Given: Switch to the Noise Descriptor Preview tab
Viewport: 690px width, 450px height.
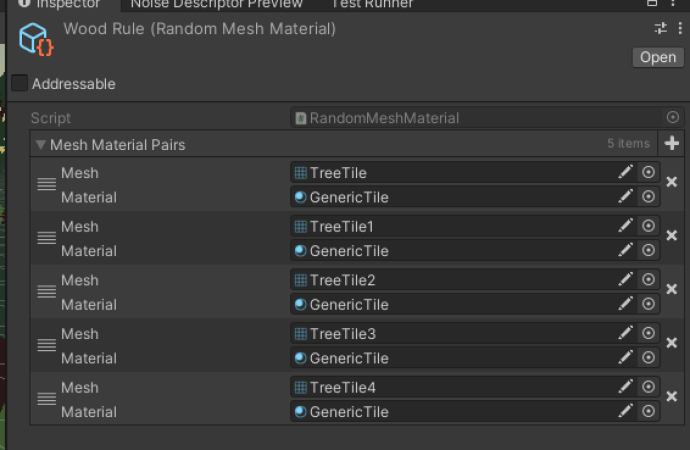Looking at the screenshot, I should tap(217, 4).
